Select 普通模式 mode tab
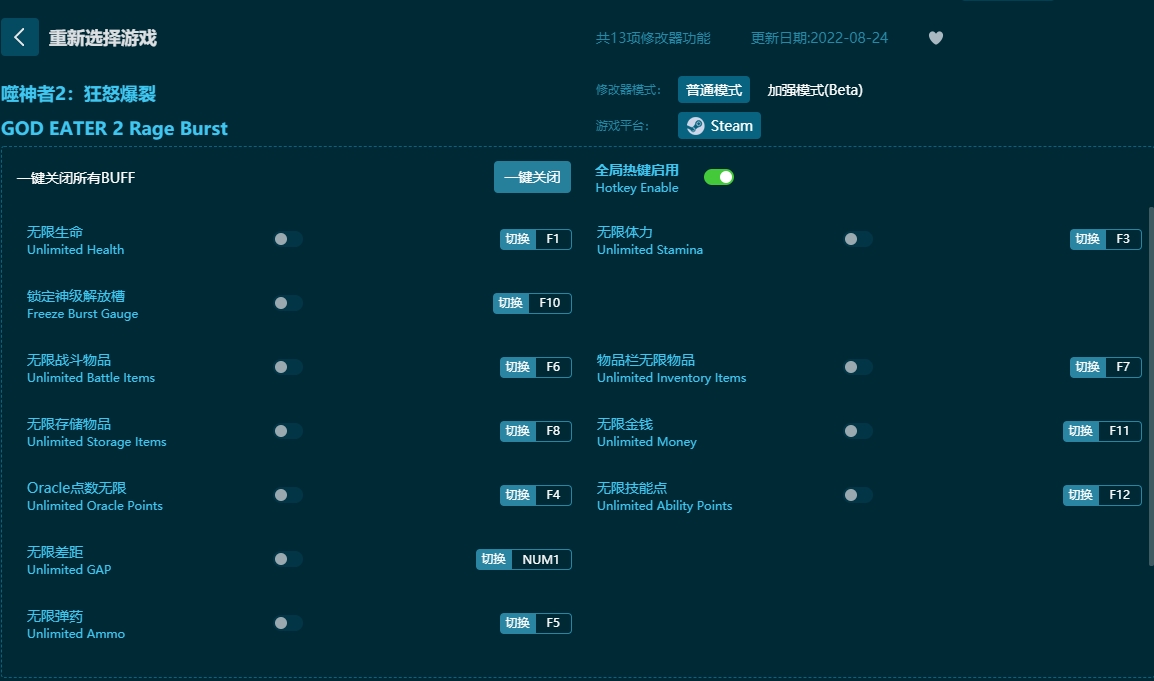The image size is (1154, 681). 714,90
